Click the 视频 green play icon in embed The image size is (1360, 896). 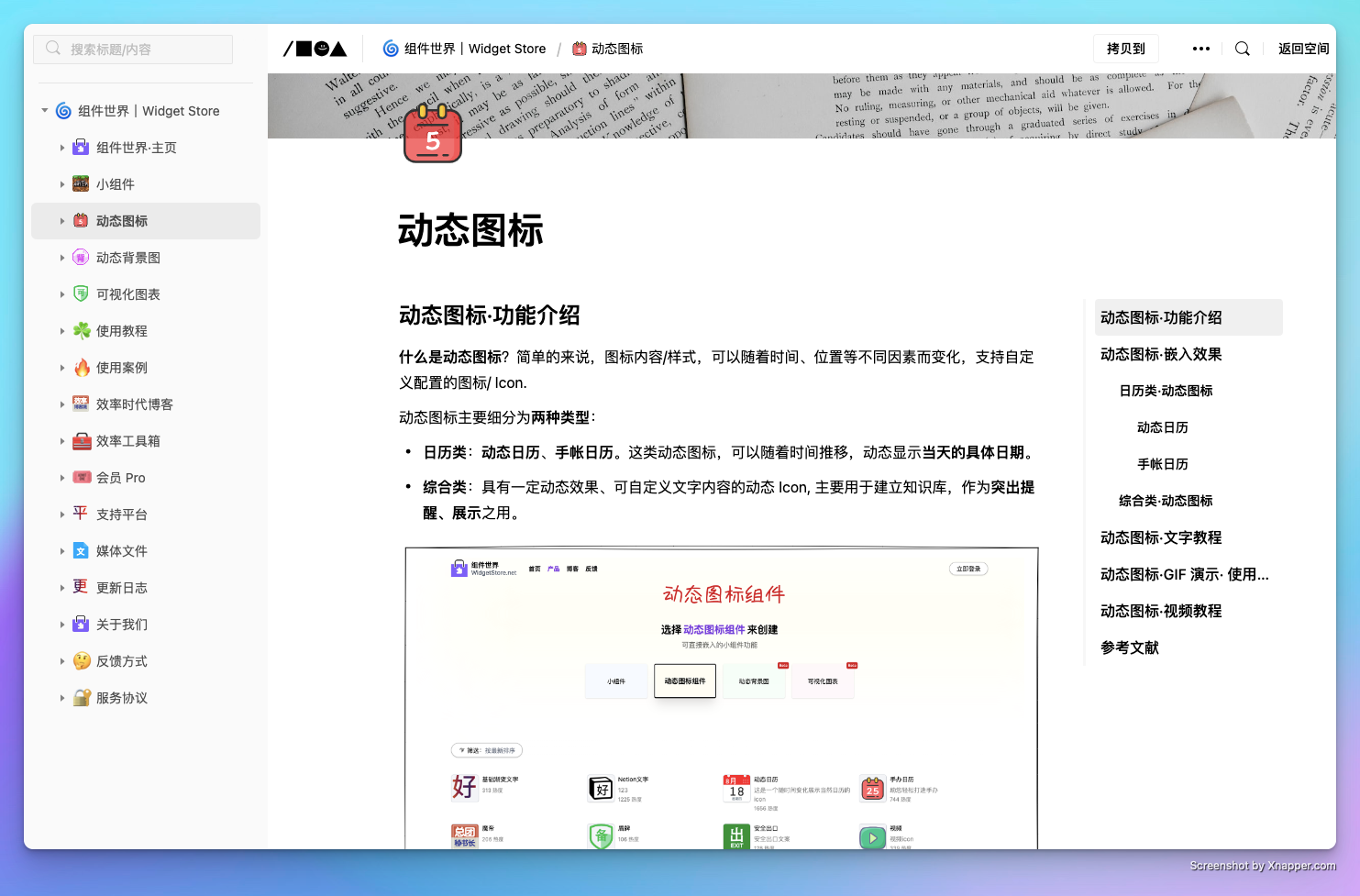tap(871, 837)
